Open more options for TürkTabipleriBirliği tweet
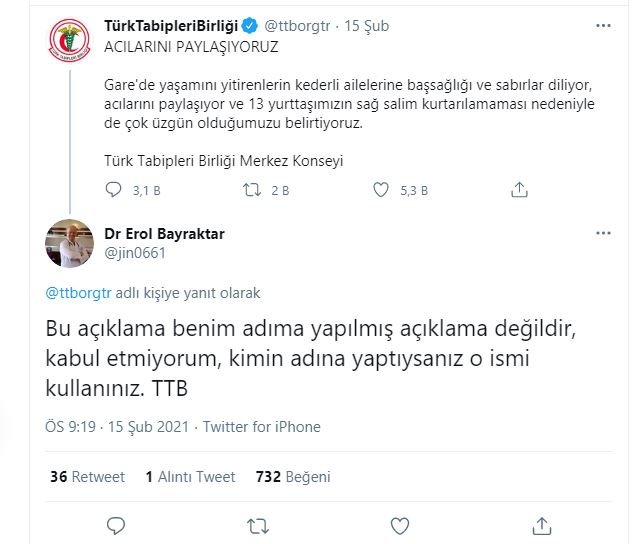Image resolution: width=638 pixels, height=544 pixels. click(602, 24)
